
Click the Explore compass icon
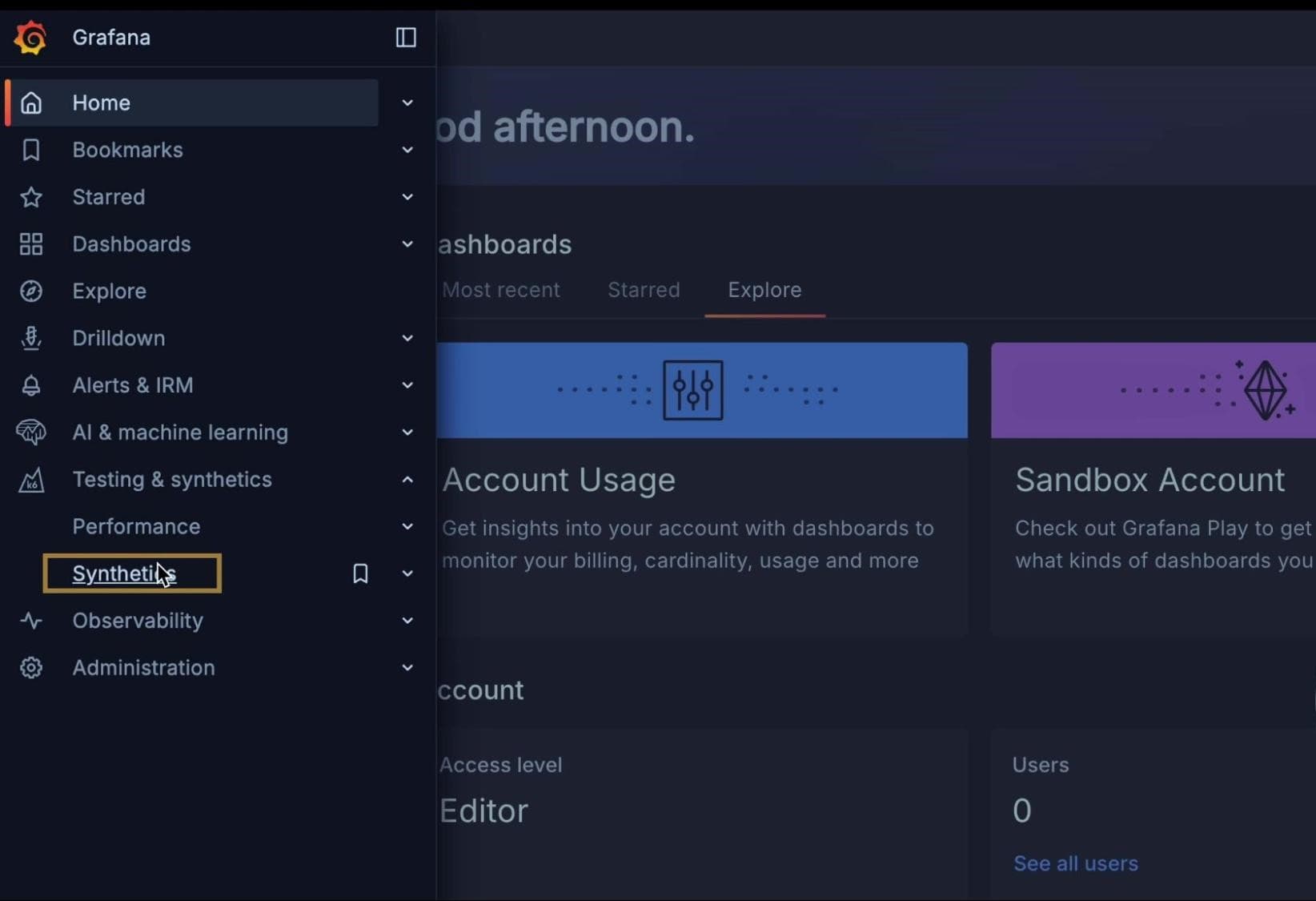(31, 291)
